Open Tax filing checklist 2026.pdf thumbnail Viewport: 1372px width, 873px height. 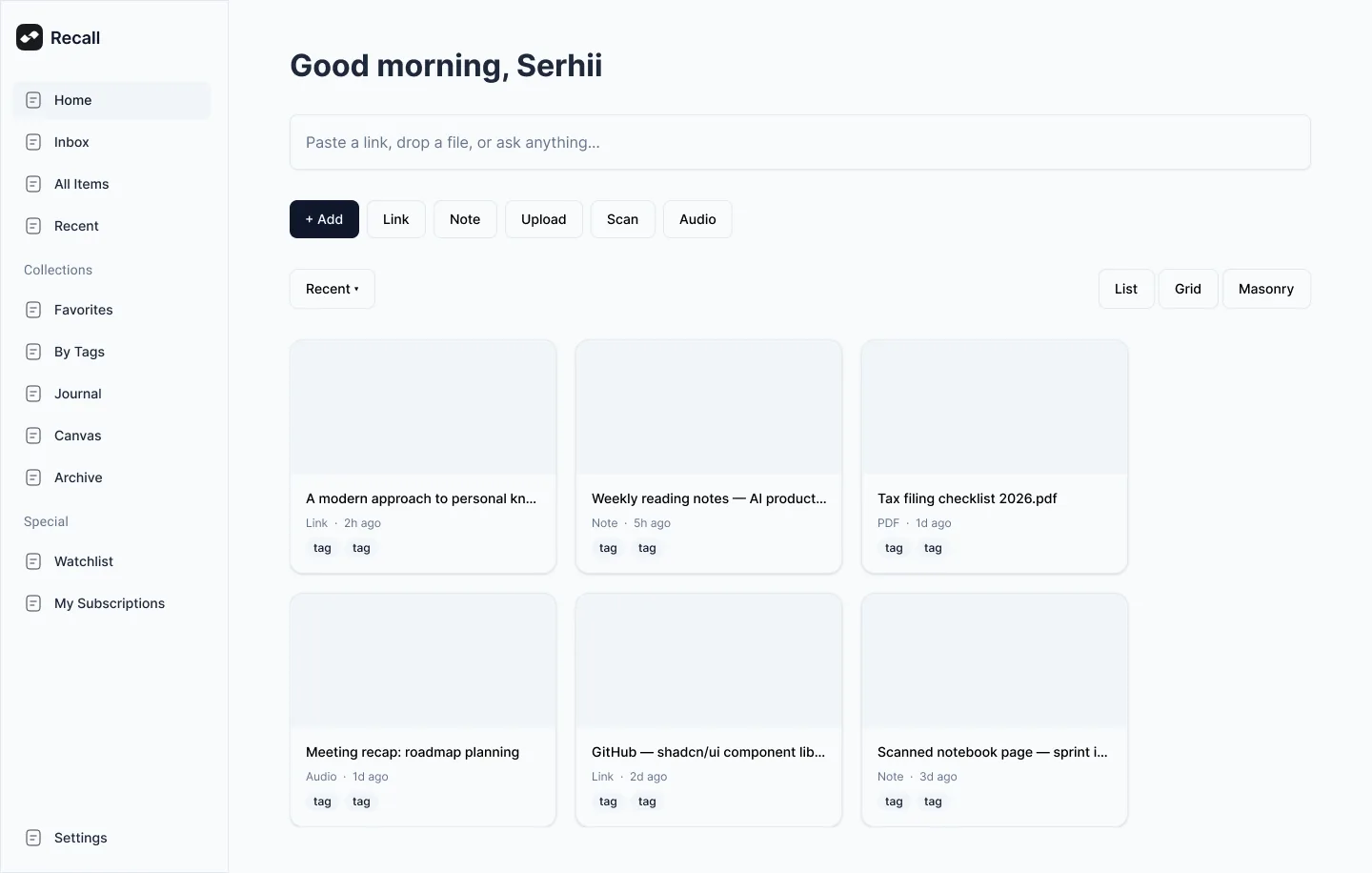tap(995, 408)
